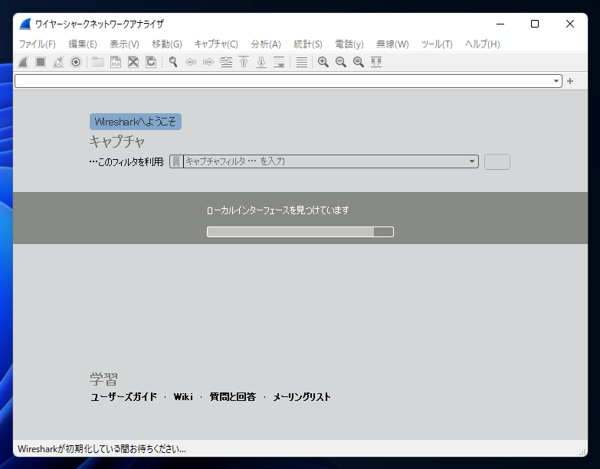This screenshot has width=600, height=469.
Task: Open the メーリングリスト link
Action: [302, 397]
